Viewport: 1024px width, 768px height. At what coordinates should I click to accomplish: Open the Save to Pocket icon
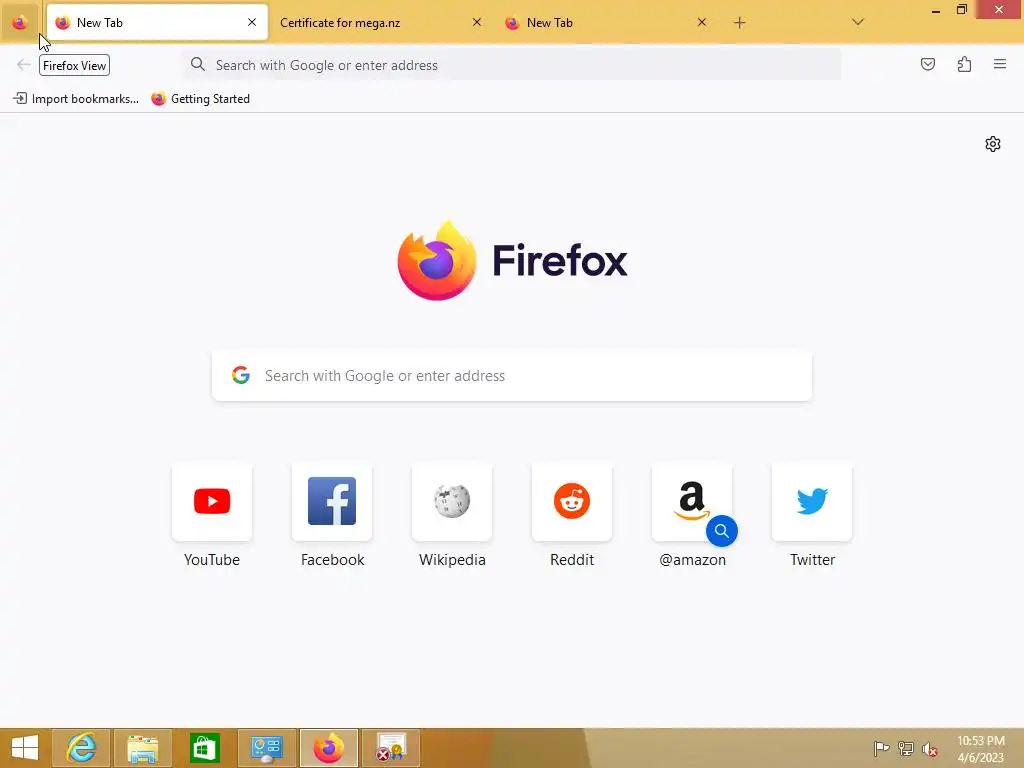click(927, 64)
